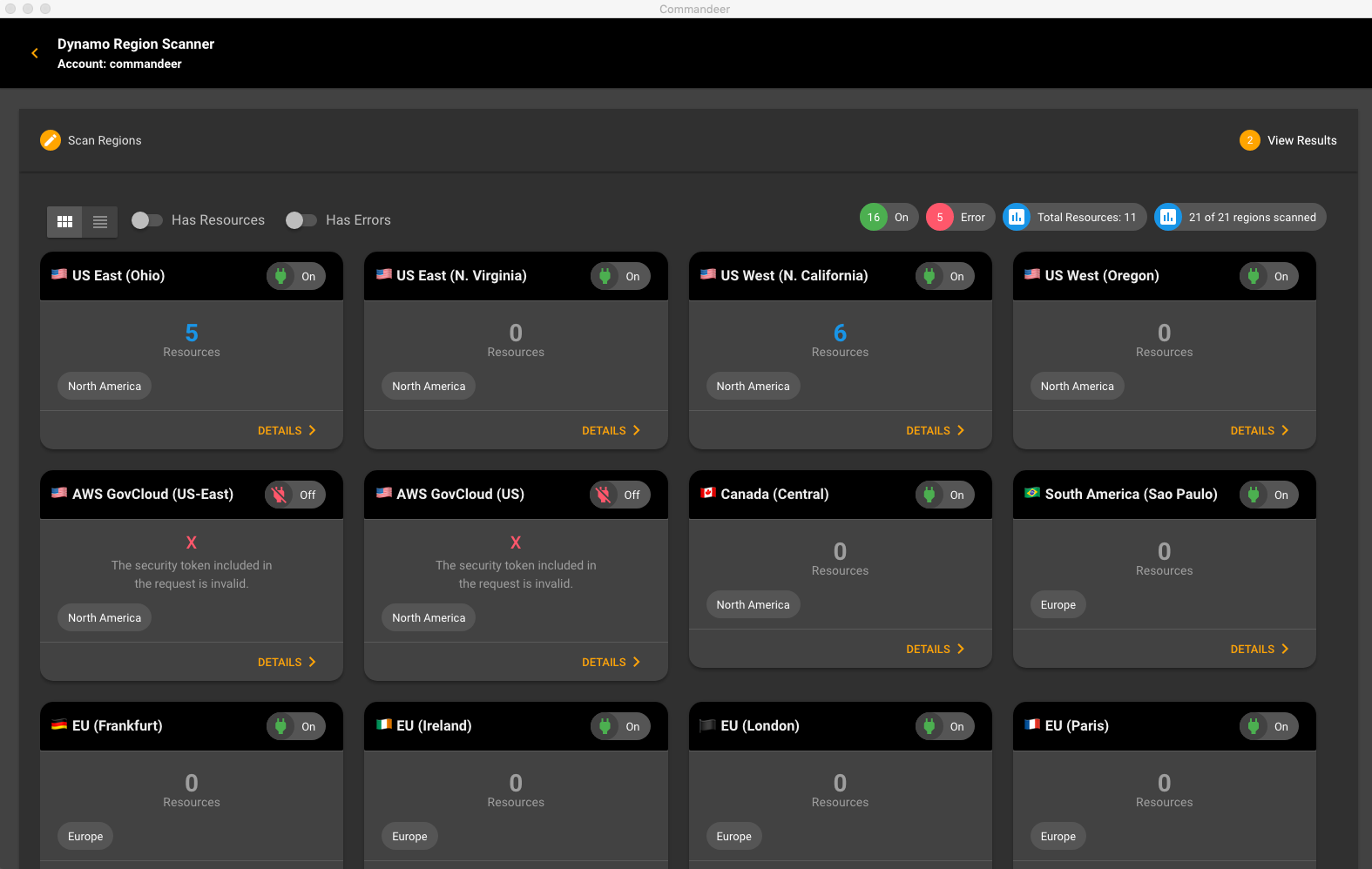1372x869 pixels.
Task: Click North America tag on US West (Oregon)
Action: point(1077,387)
